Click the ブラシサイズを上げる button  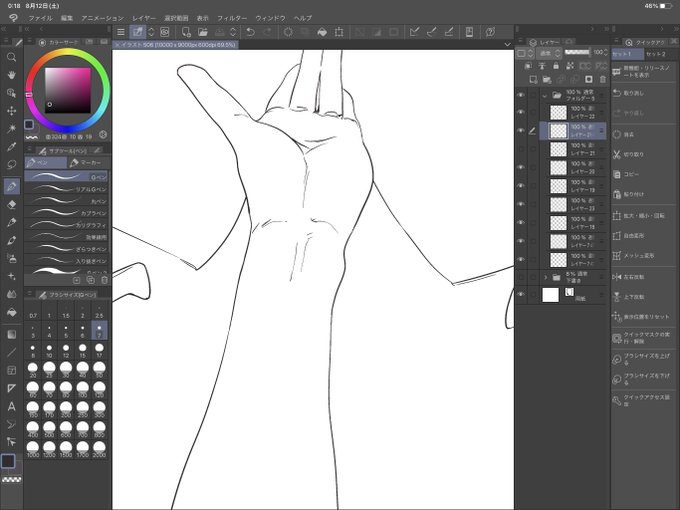point(644,359)
